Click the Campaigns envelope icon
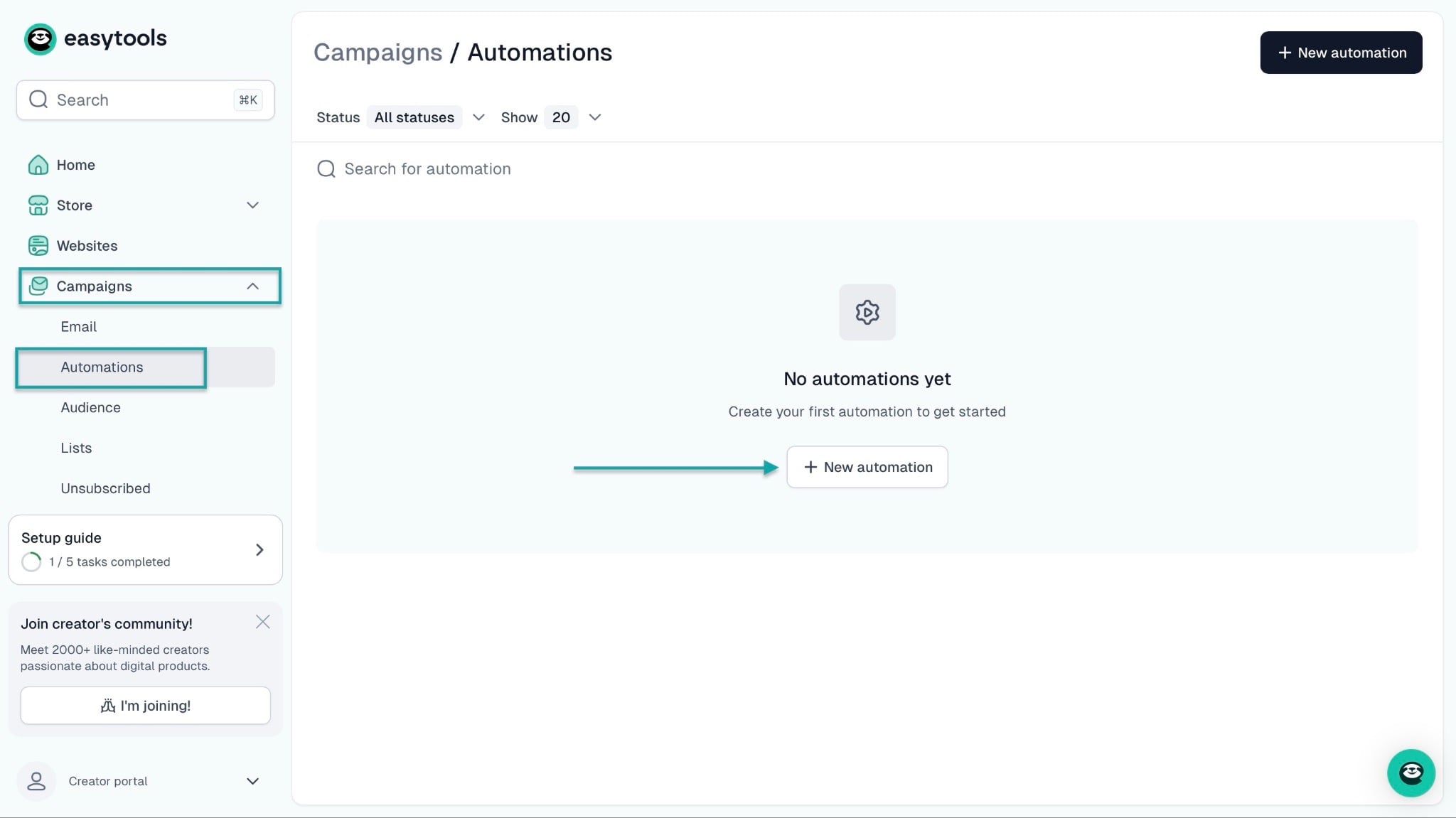The height and width of the screenshot is (818, 1456). click(38, 286)
